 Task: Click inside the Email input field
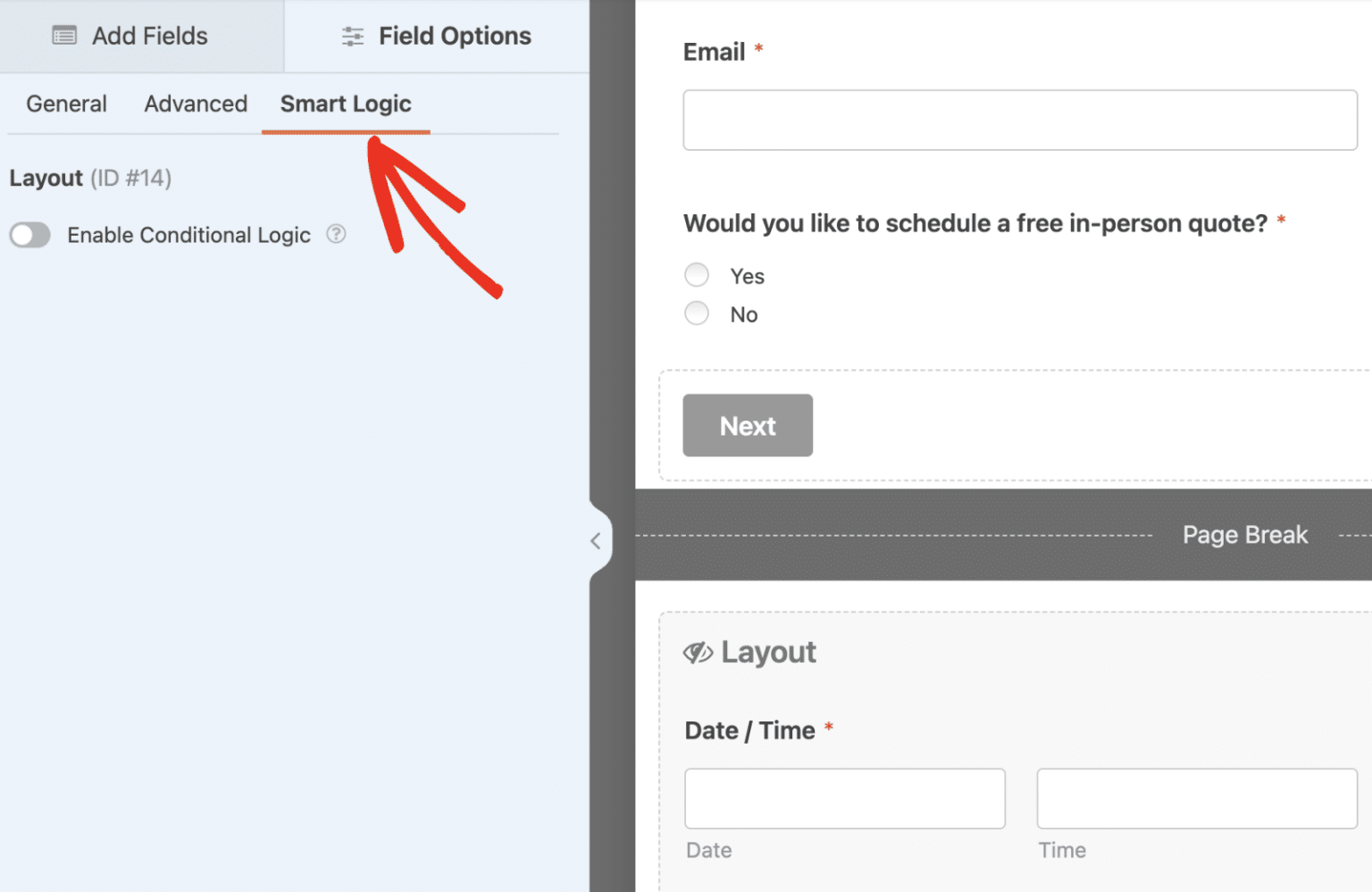[x=1018, y=120]
